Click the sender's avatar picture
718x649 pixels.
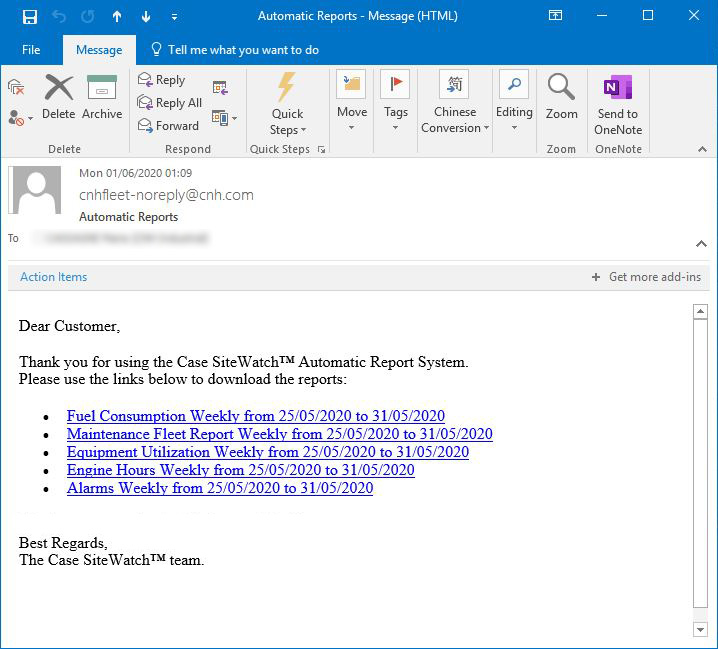click(37, 190)
